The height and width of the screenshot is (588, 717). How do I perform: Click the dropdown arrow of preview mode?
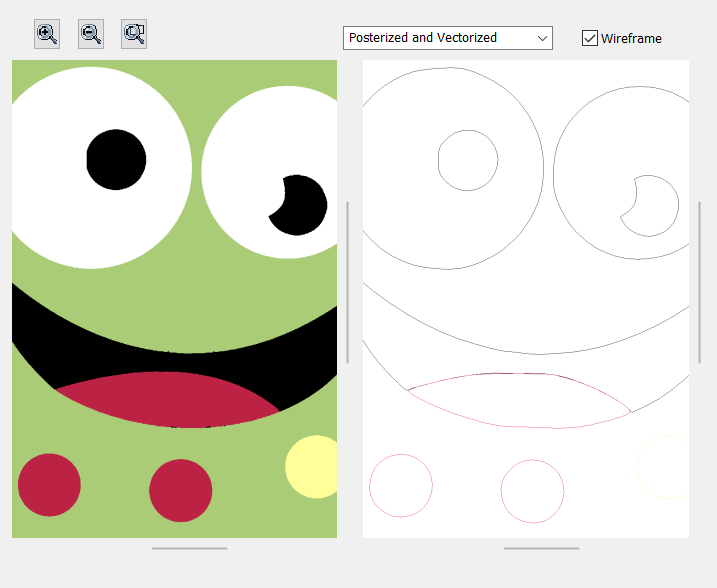click(543, 38)
